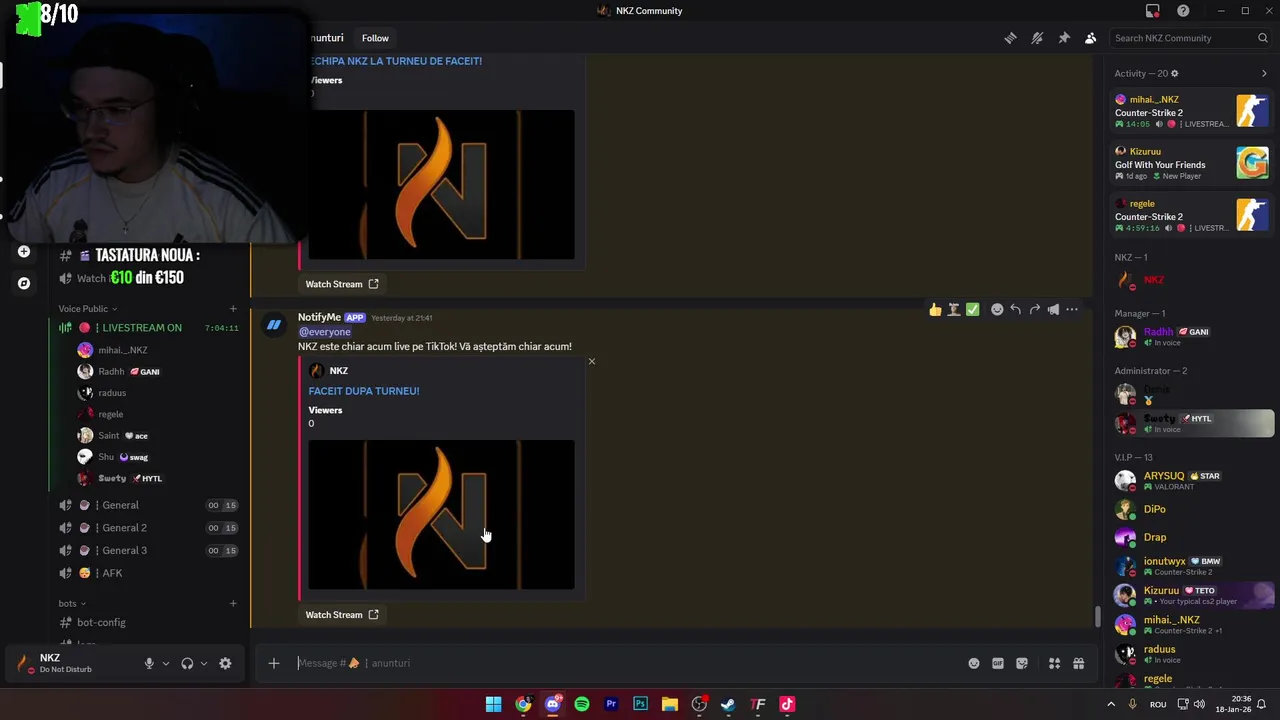
Task: Open Drap in member list
Action: (x=1192, y=537)
